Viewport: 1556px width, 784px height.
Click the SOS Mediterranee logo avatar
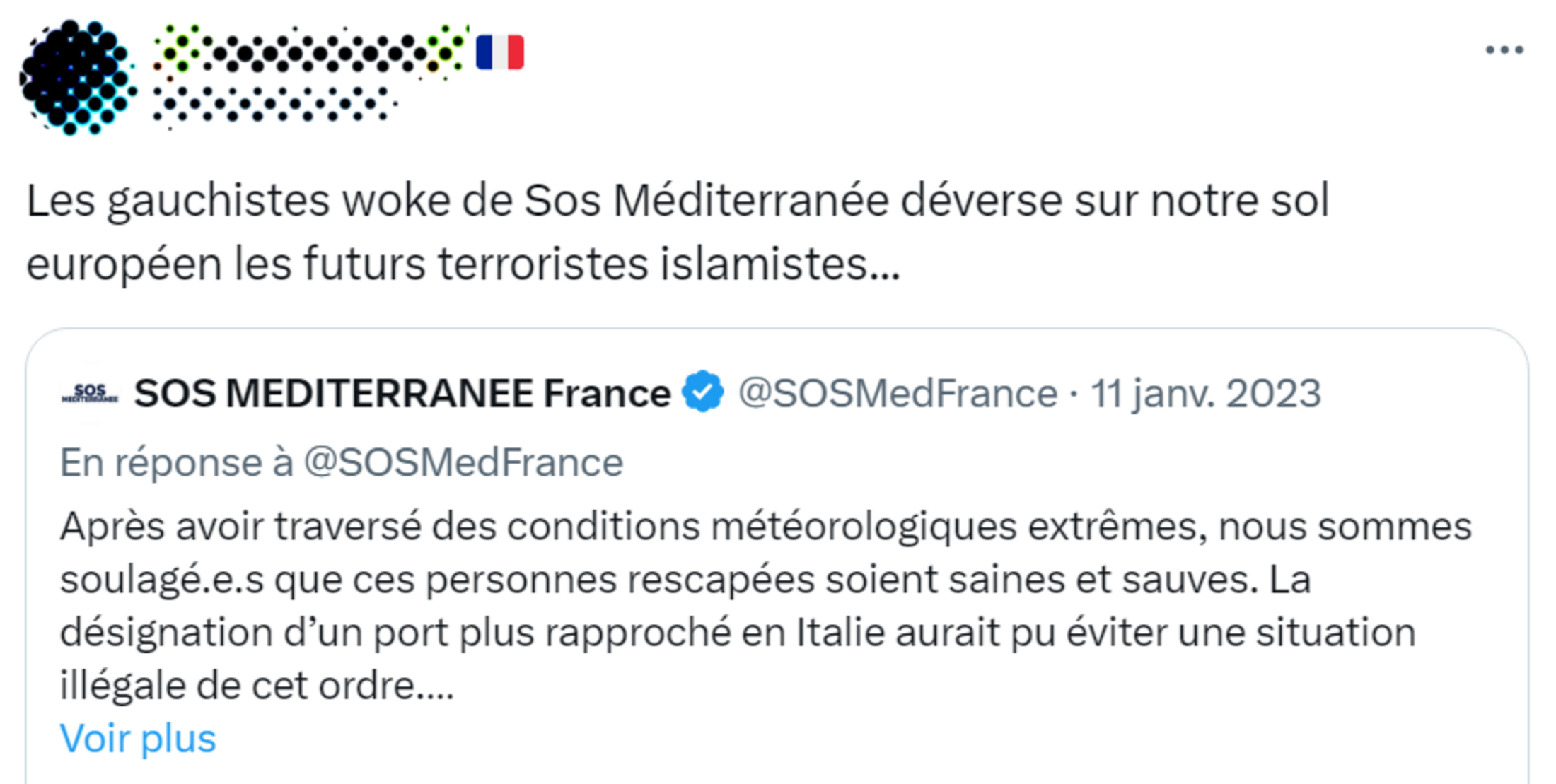90,393
